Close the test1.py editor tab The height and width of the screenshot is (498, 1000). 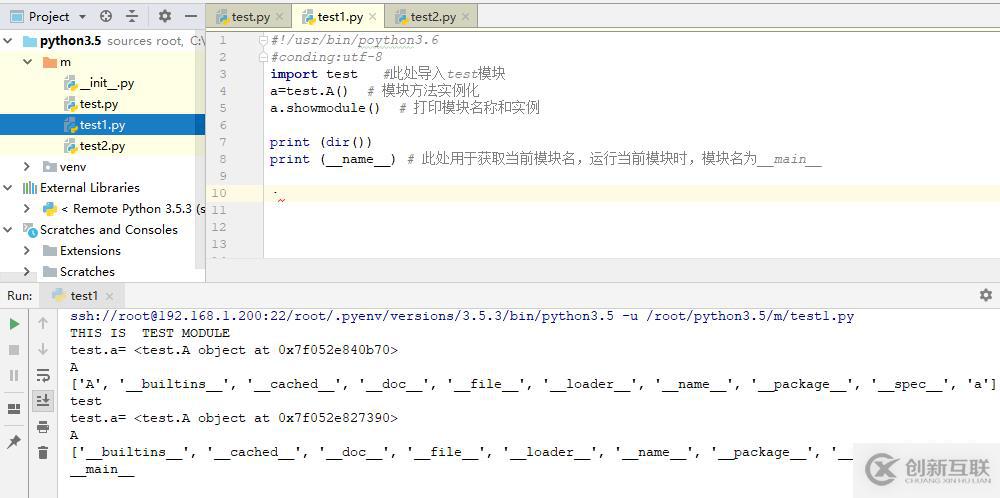click(x=372, y=17)
